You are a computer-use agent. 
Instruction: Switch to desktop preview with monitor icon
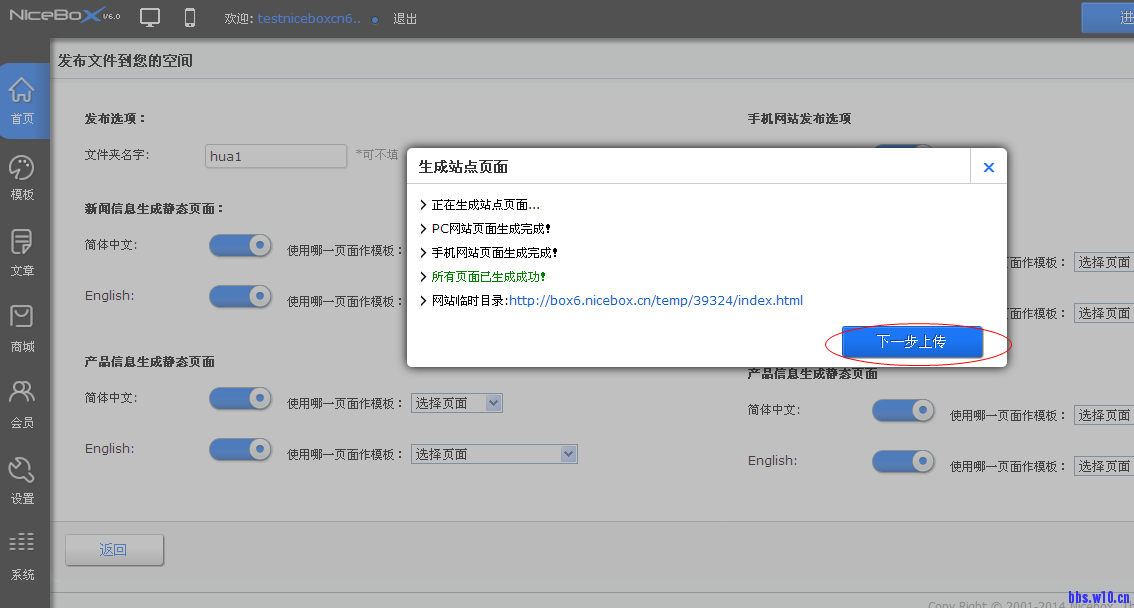150,17
